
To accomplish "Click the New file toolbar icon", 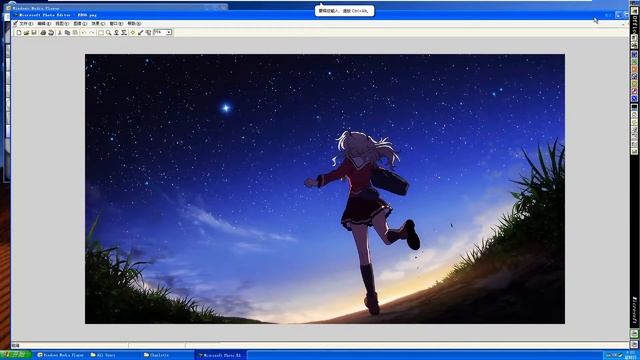I will [19, 33].
